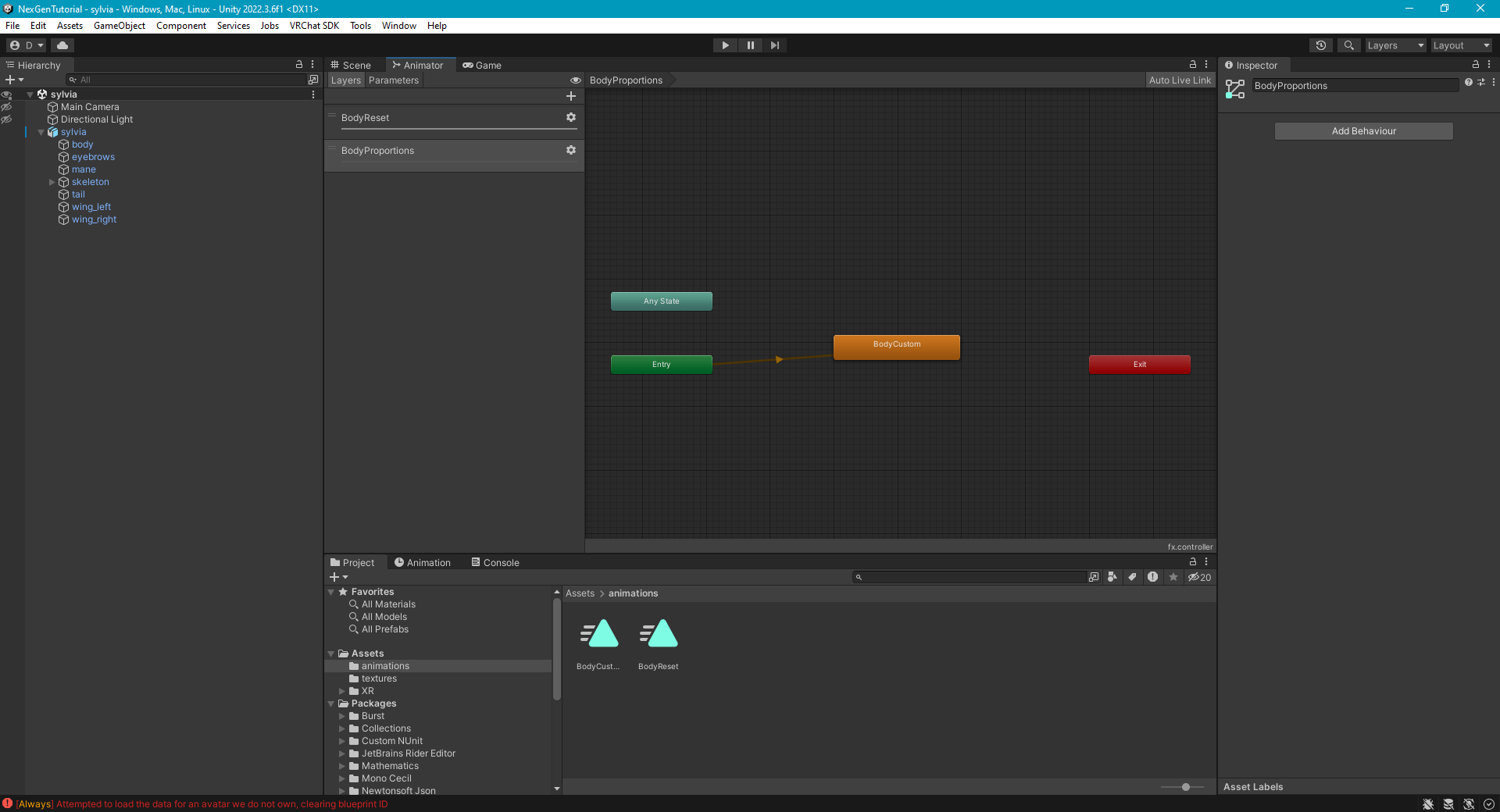
Task: Select the eyebrows object cube icon
Action: [64, 157]
